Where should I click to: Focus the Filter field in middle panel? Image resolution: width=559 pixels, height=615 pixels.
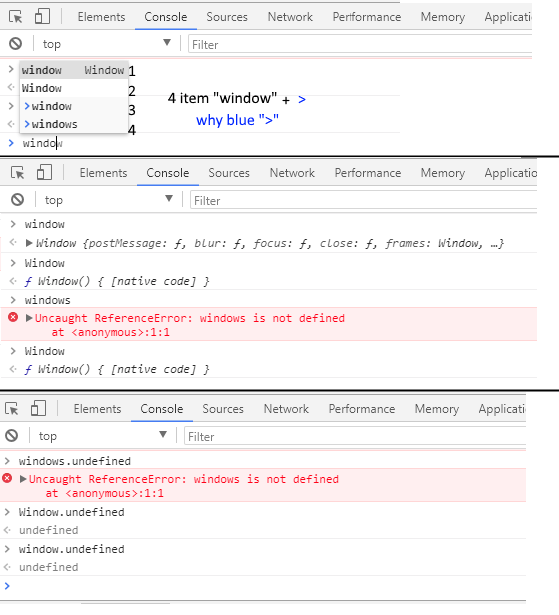[363, 200]
